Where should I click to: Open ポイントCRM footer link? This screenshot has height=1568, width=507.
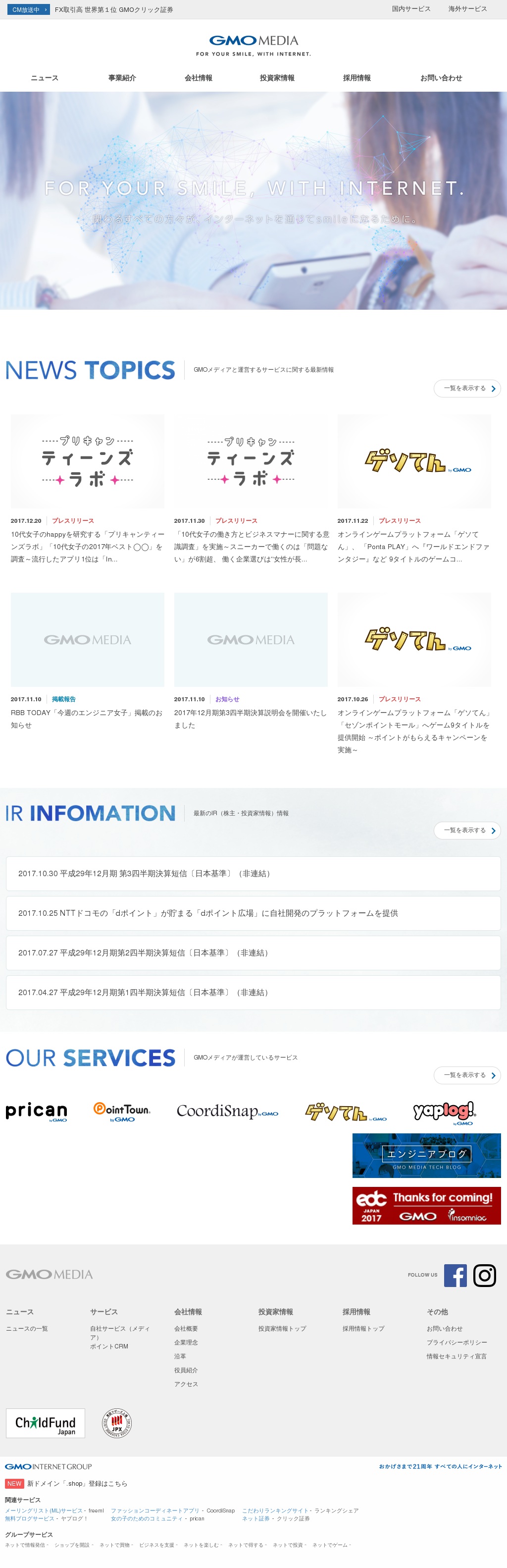pos(109,1346)
